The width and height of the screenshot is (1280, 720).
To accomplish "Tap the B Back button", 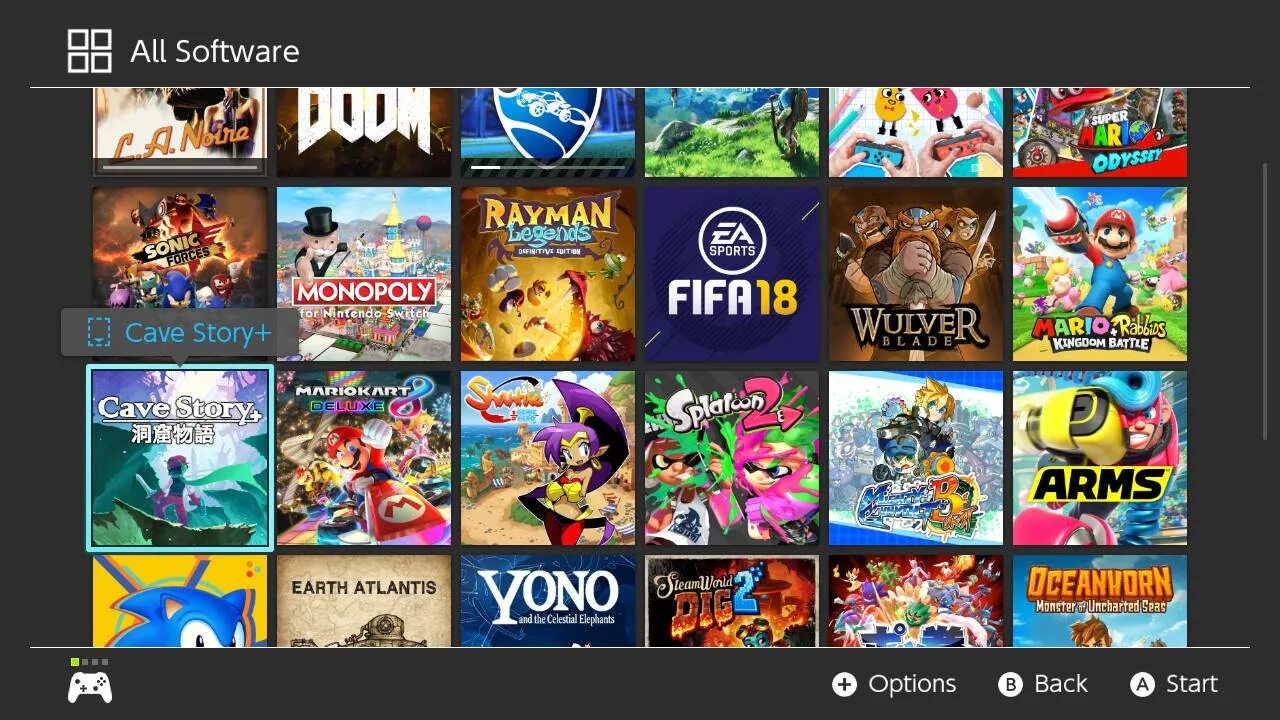I will point(1043,684).
